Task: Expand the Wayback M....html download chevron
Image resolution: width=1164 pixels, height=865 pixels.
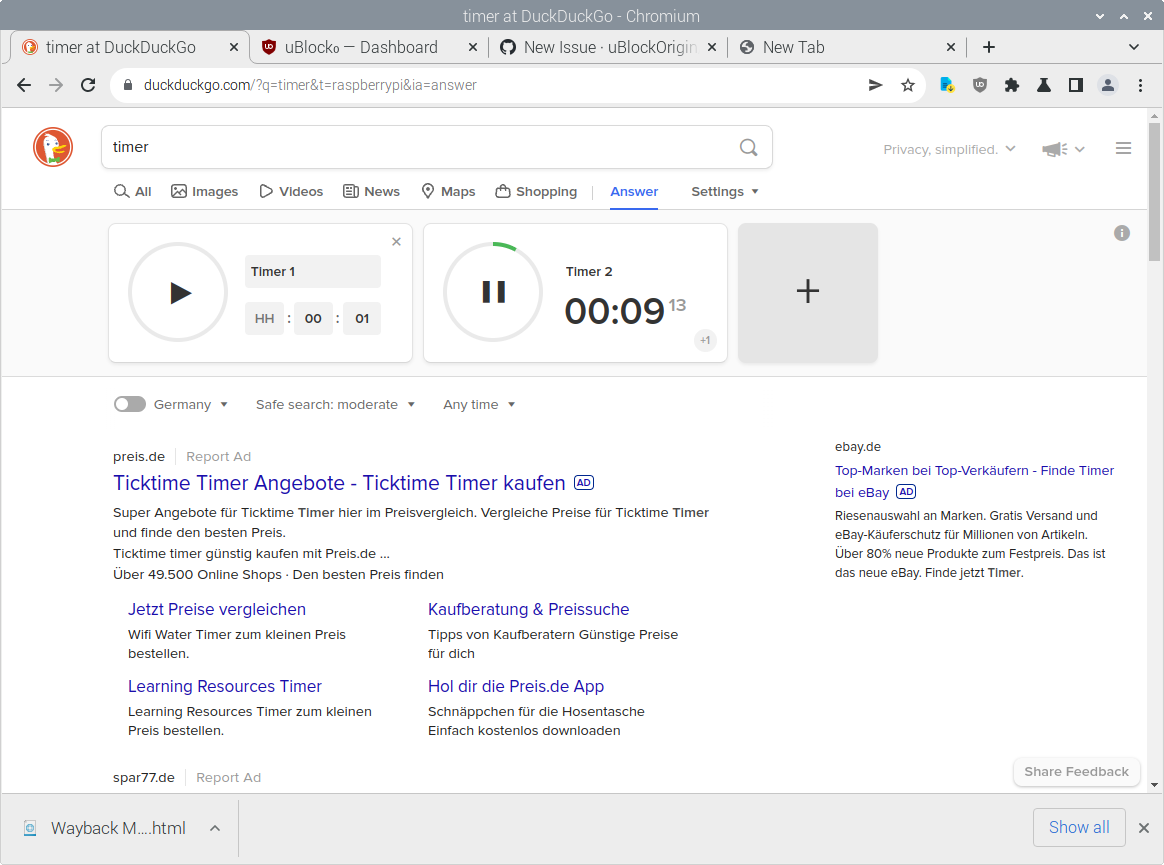Action: pos(214,828)
